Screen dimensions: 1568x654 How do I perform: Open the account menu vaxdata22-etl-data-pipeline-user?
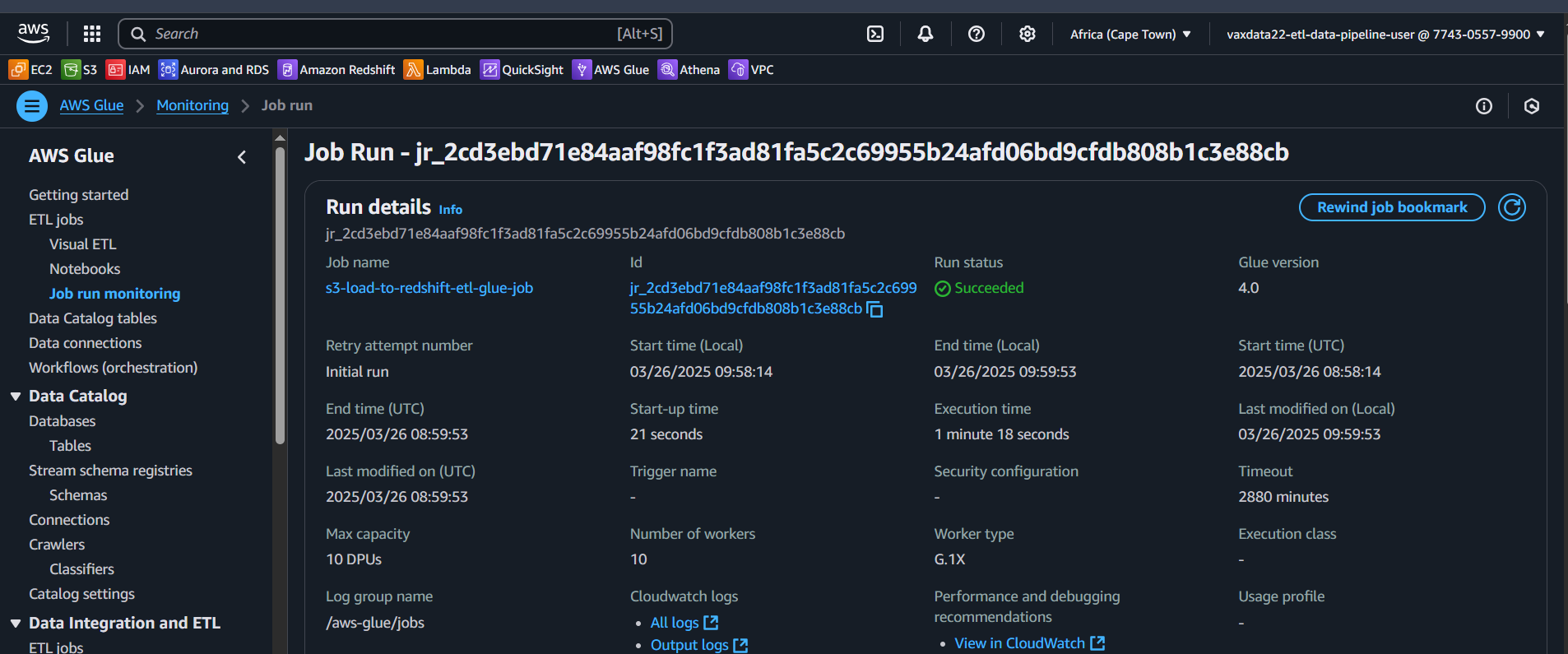coord(1385,35)
